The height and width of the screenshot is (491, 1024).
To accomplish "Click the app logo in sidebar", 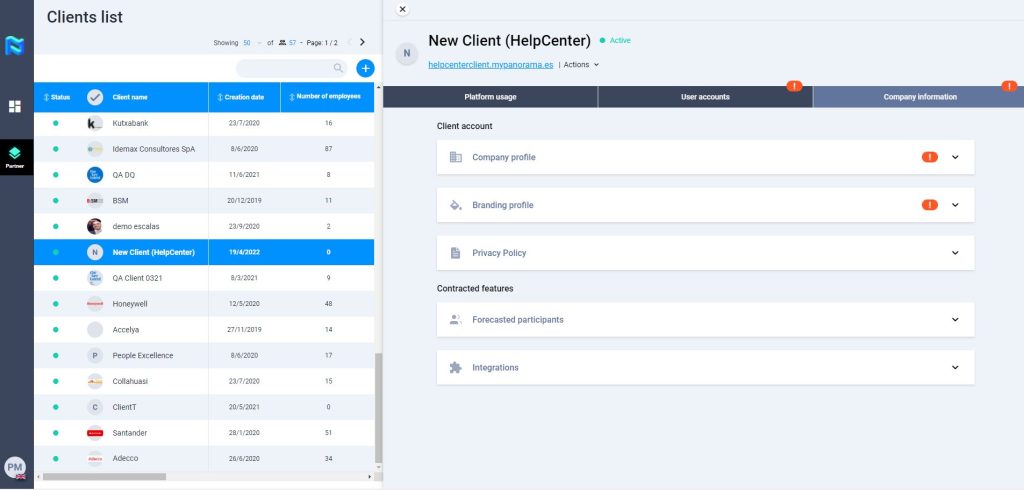I will click(x=16, y=45).
